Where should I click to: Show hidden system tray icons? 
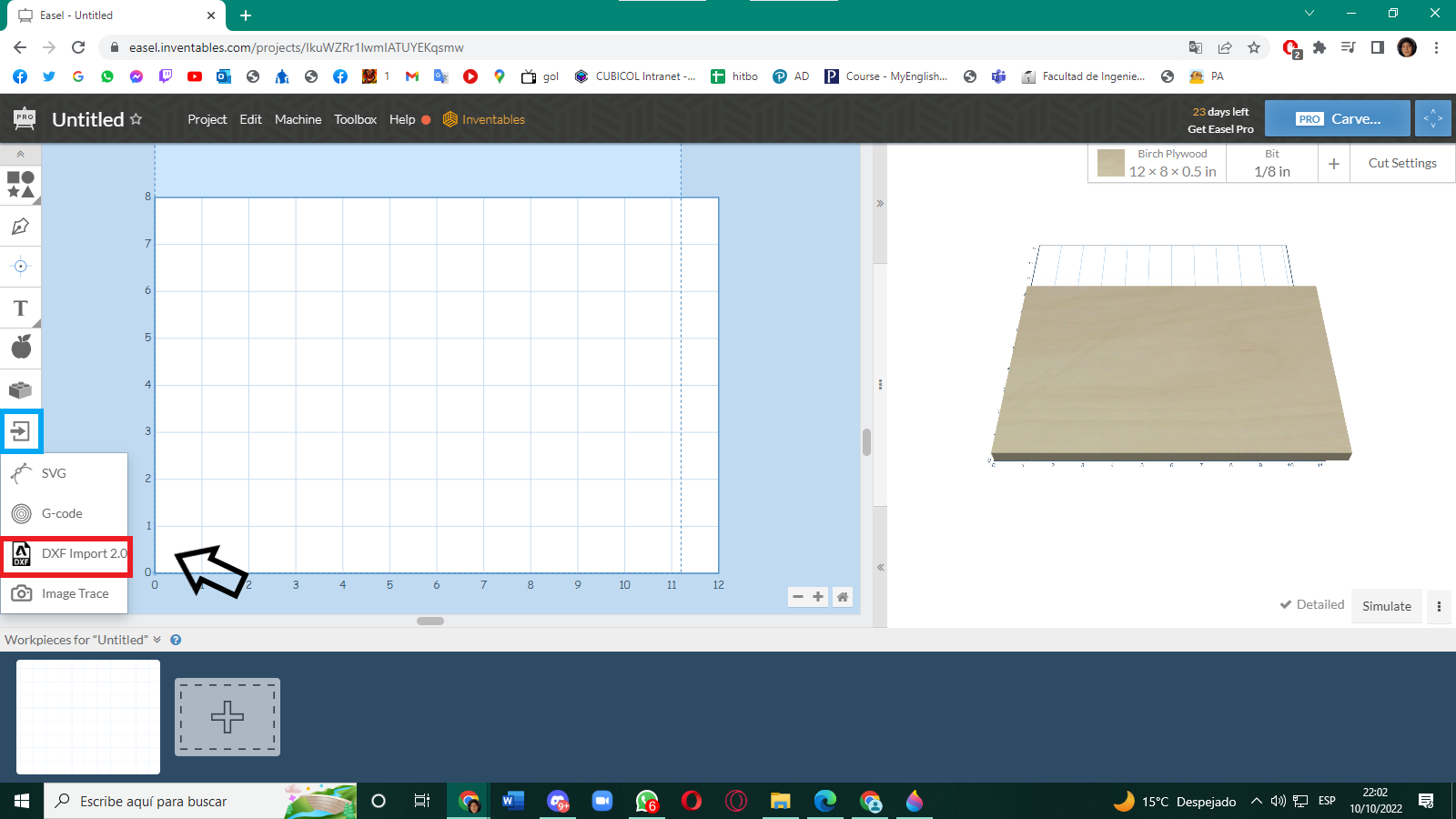point(1256,801)
